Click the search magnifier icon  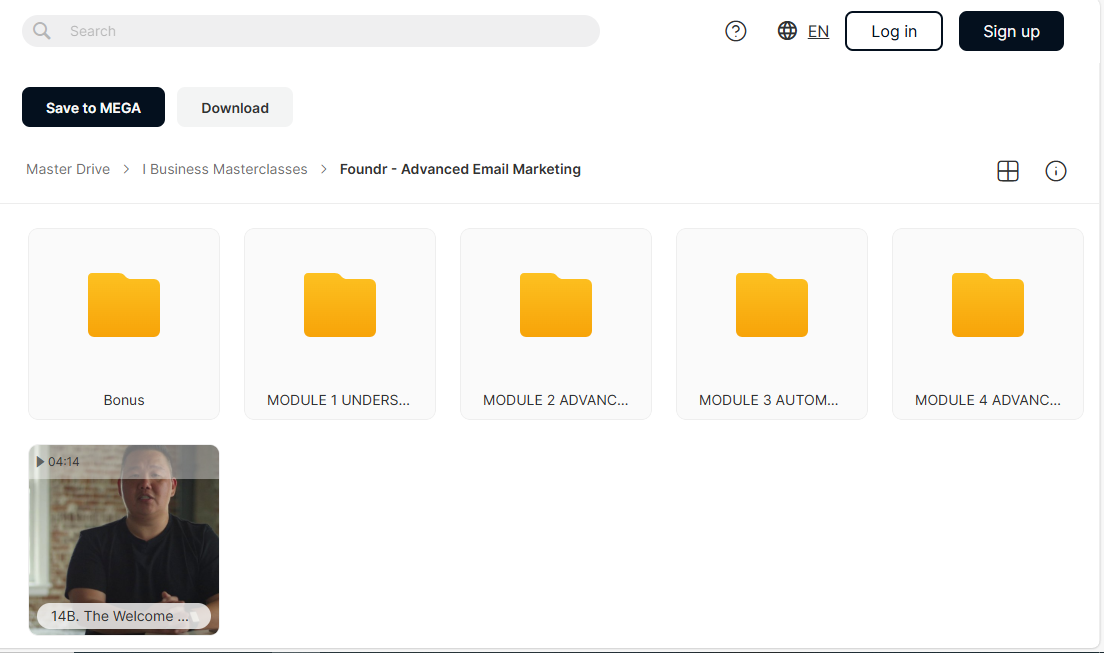(42, 31)
